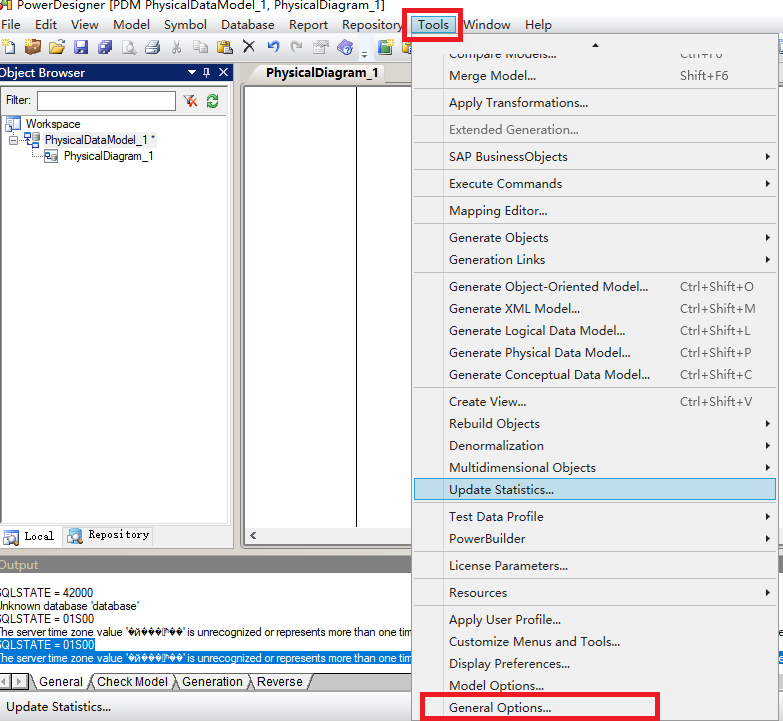Click the Save floppy disk icon
783x721 pixels.
coord(81,47)
